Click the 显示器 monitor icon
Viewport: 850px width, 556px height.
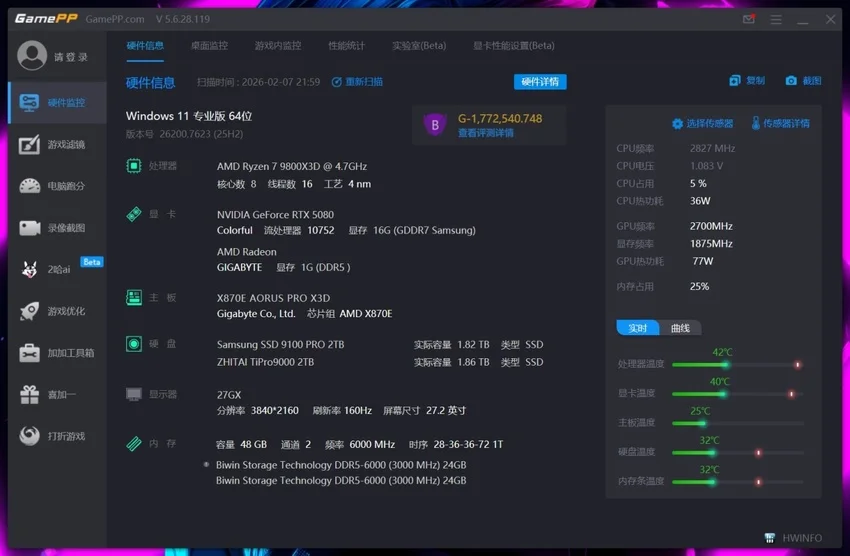point(134,394)
